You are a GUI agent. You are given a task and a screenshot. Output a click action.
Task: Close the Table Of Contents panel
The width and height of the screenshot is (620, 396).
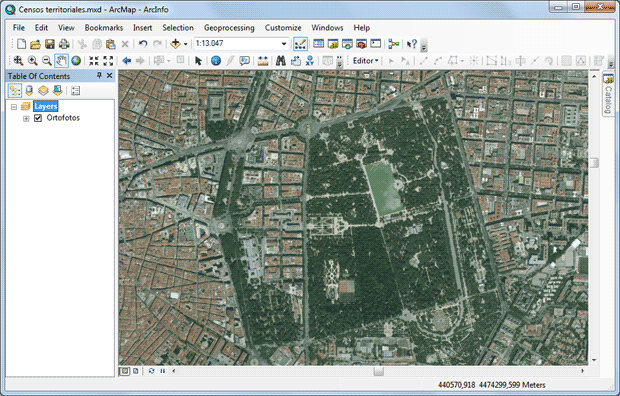[110, 75]
